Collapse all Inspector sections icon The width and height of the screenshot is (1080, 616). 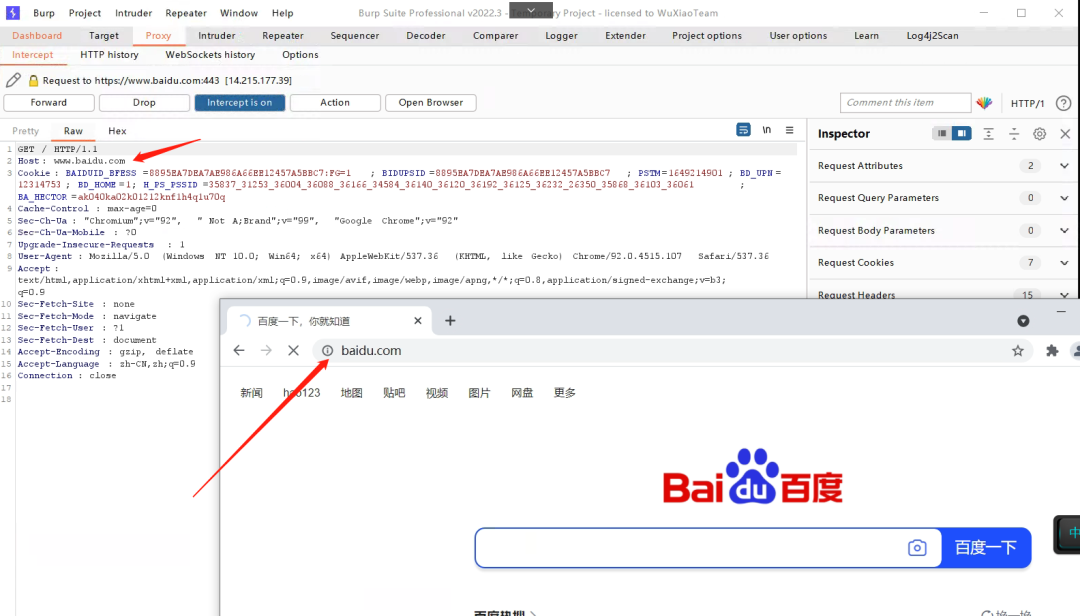pyautogui.click(x=1013, y=134)
